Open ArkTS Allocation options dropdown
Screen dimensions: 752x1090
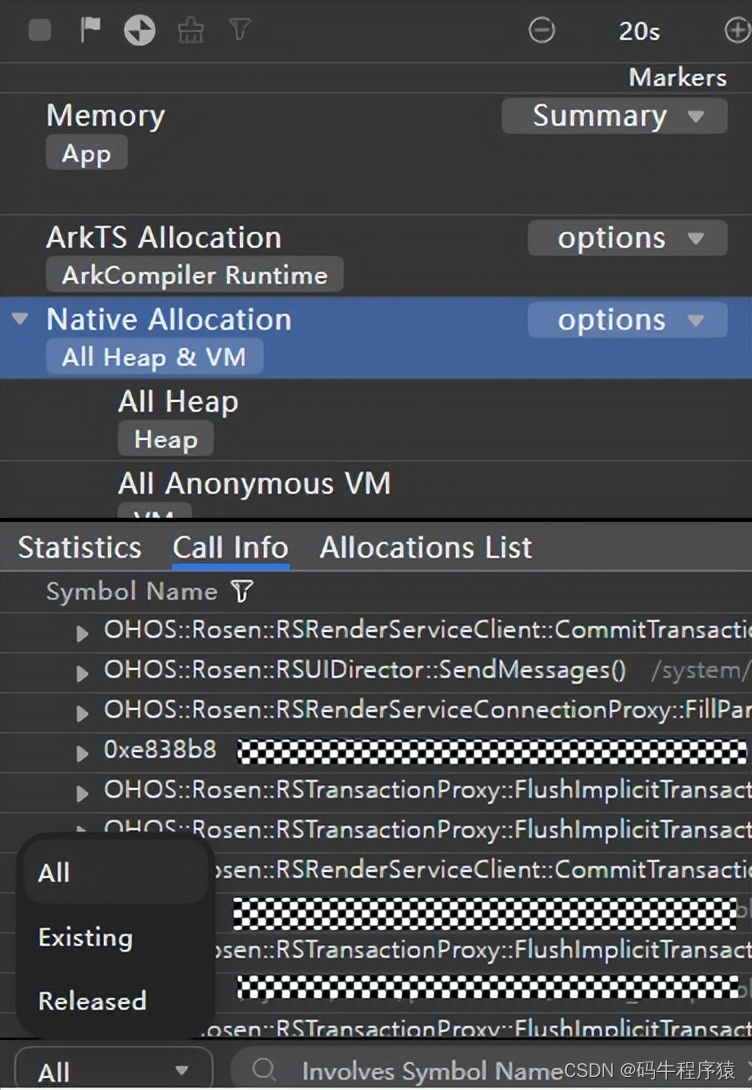tap(628, 238)
